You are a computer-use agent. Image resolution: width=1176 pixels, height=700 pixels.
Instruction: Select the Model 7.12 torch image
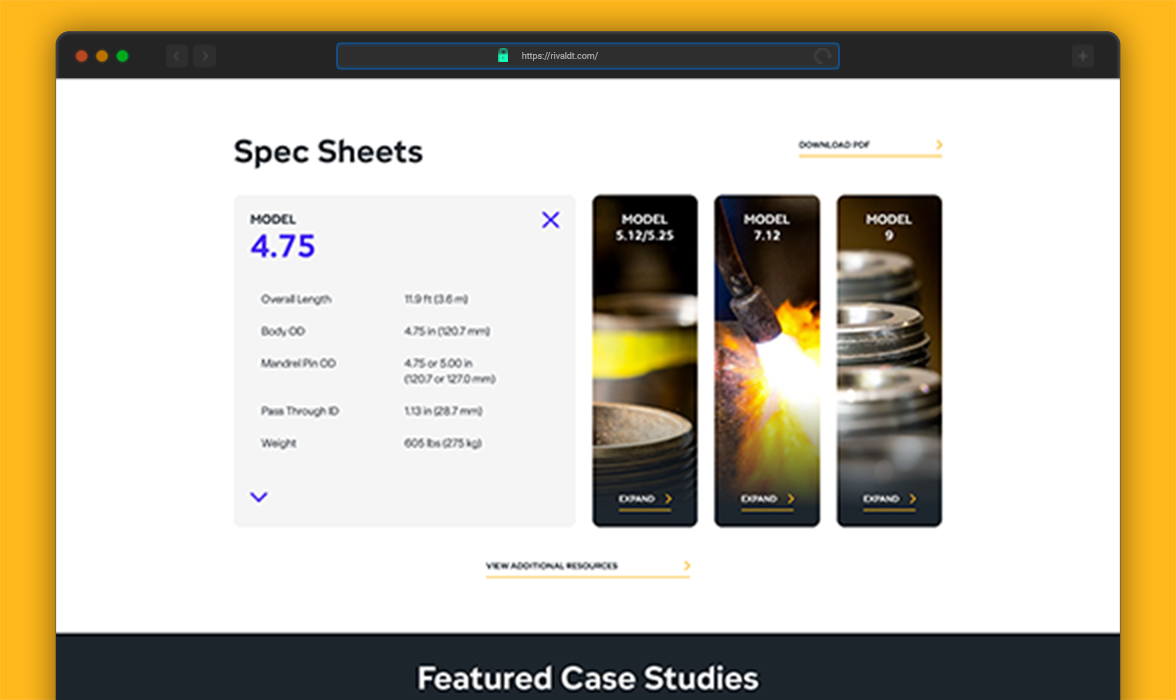click(x=767, y=360)
